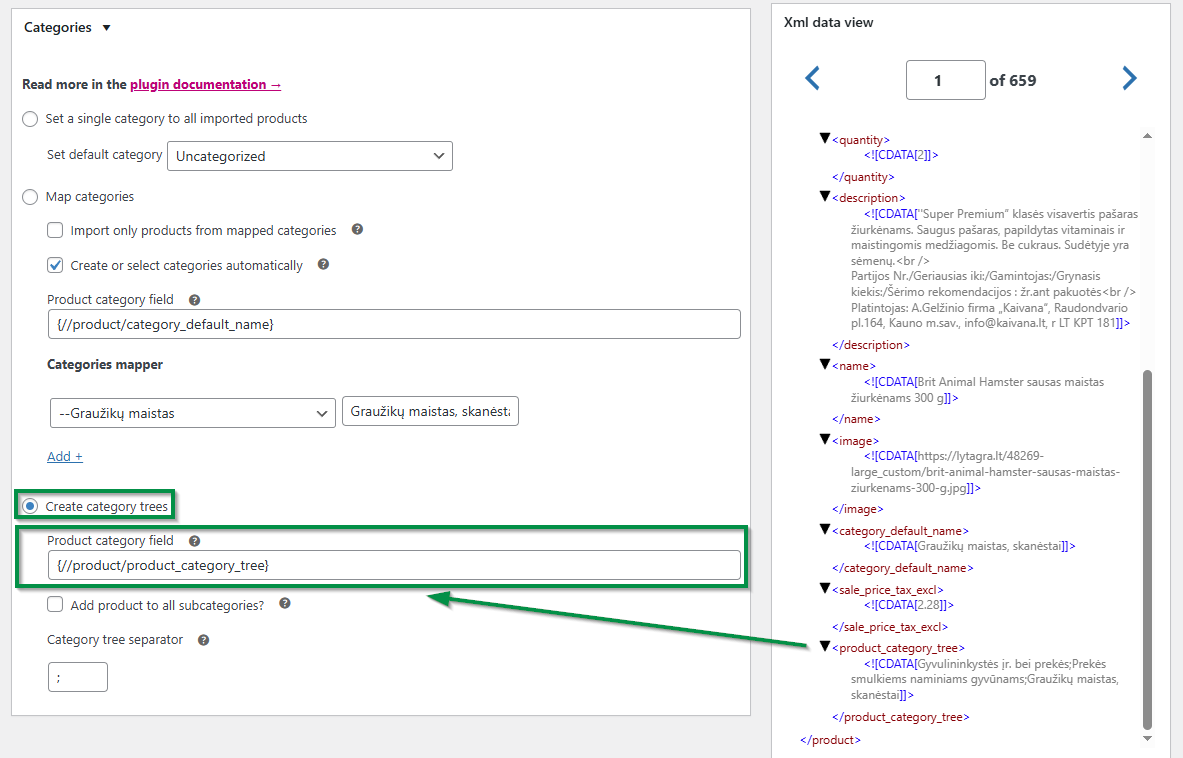Choose the Set a single category option
The height and width of the screenshot is (758, 1183).
[29, 118]
